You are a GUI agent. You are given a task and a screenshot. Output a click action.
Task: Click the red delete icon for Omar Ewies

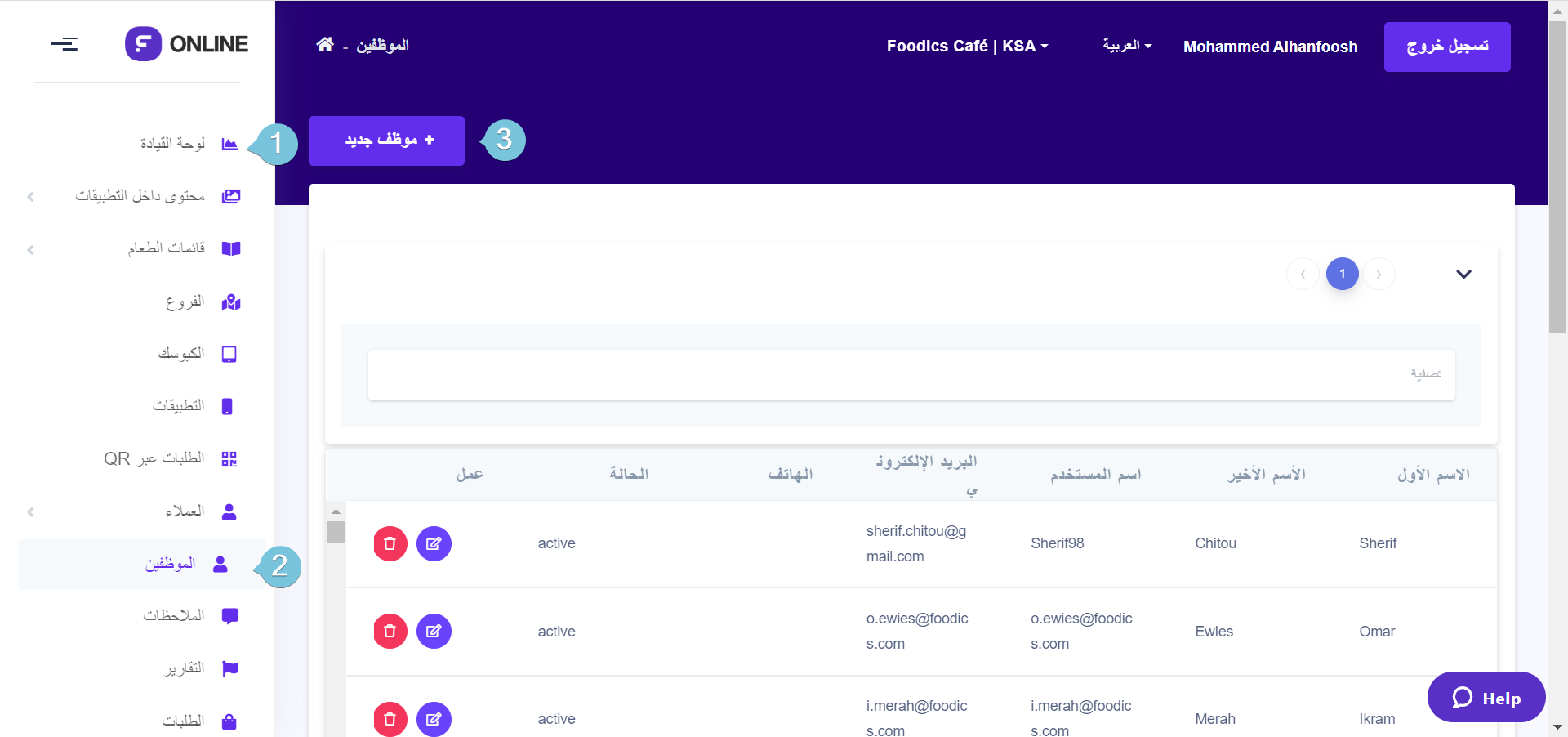pyautogui.click(x=390, y=632)
